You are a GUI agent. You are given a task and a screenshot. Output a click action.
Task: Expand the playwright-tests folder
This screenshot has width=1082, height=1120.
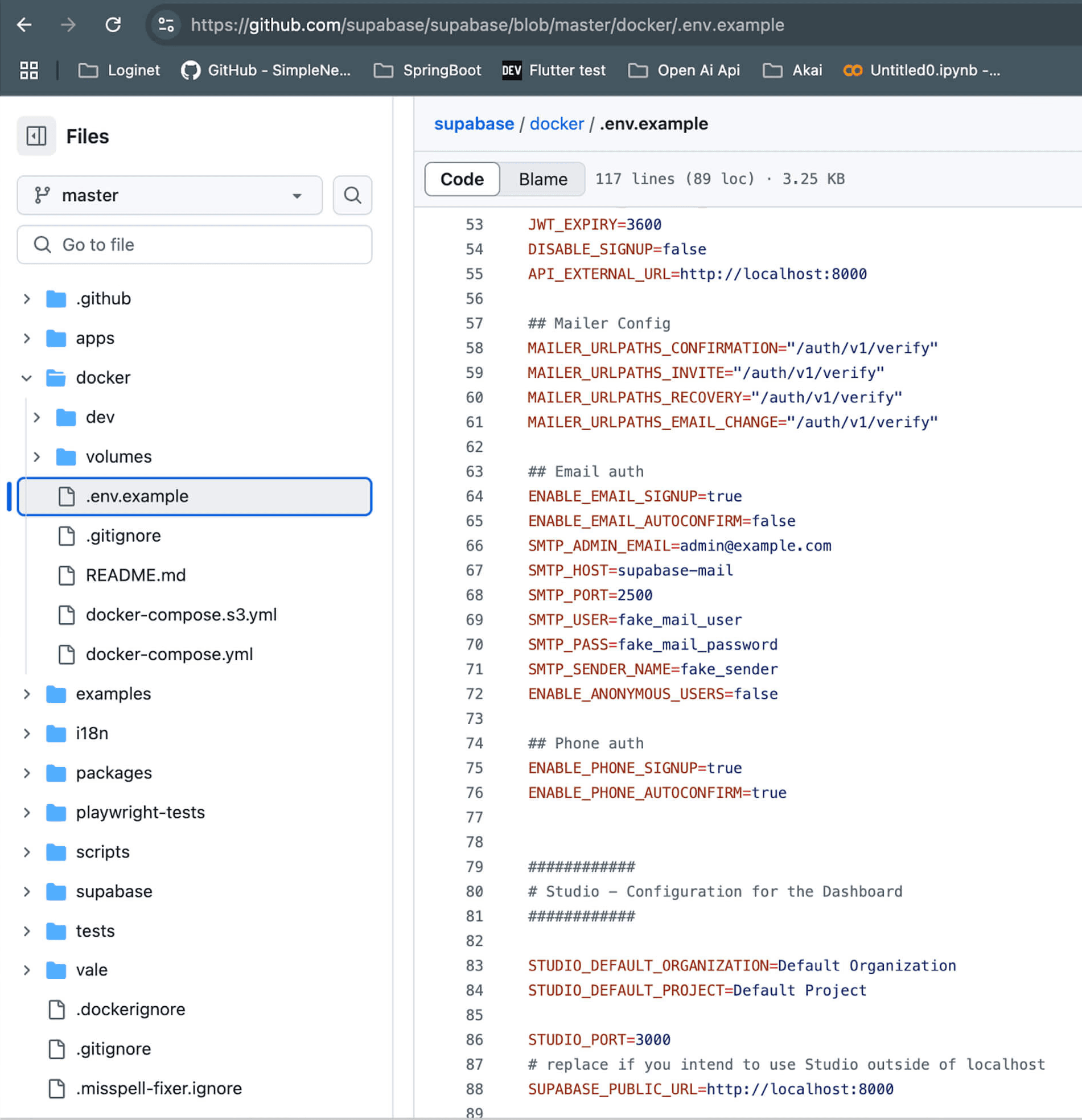point(26,812)
